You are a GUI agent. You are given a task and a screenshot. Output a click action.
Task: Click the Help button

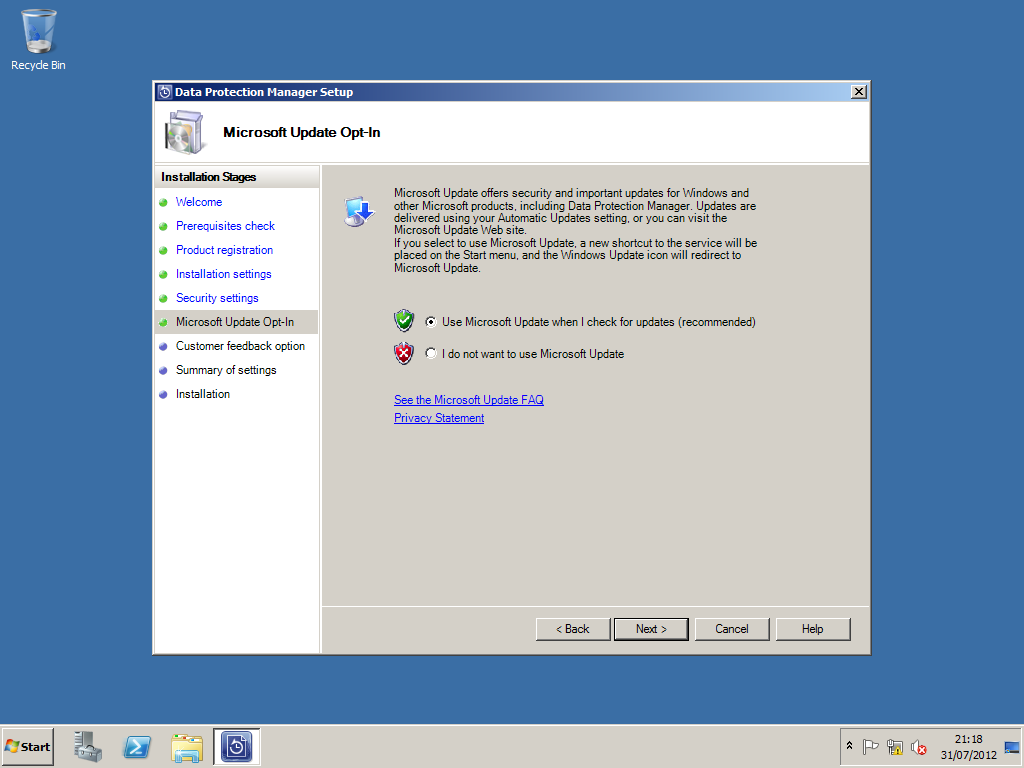[x=812, y=629]
